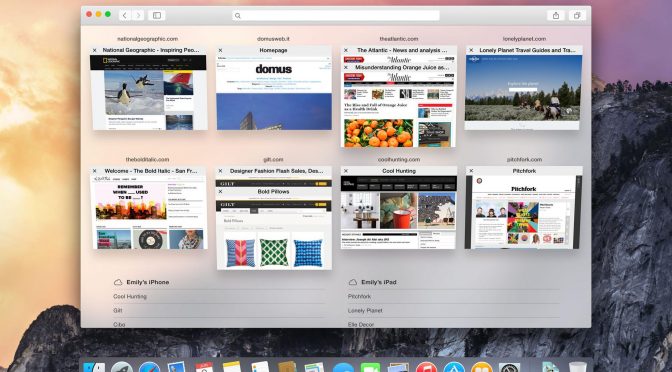This screenshot has height=372, width=672.
Task: Click the cloud icon beside Emily's iPhone
Action: coord(118,282)
